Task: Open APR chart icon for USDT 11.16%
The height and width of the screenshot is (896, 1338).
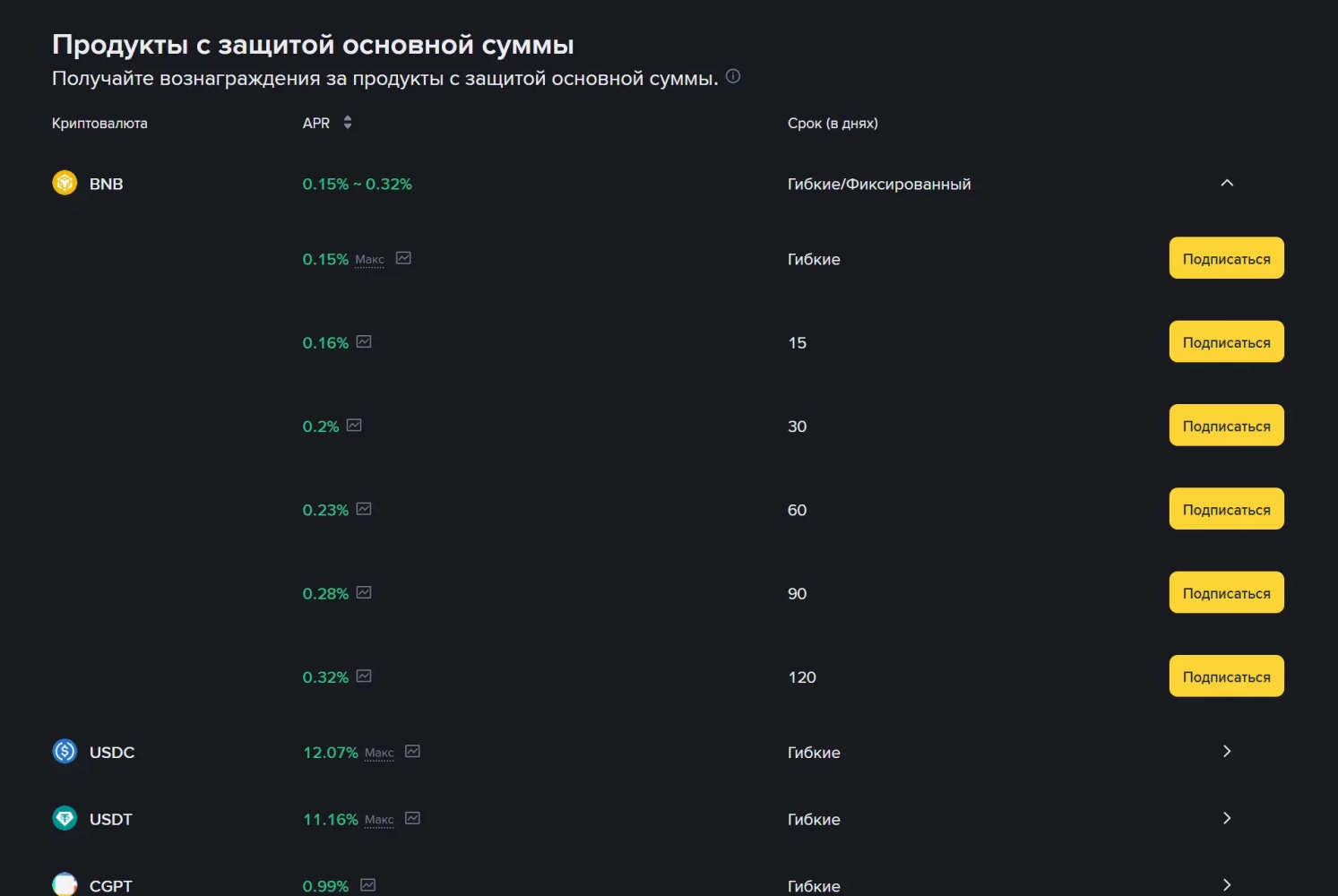Action: pos(412,818)
